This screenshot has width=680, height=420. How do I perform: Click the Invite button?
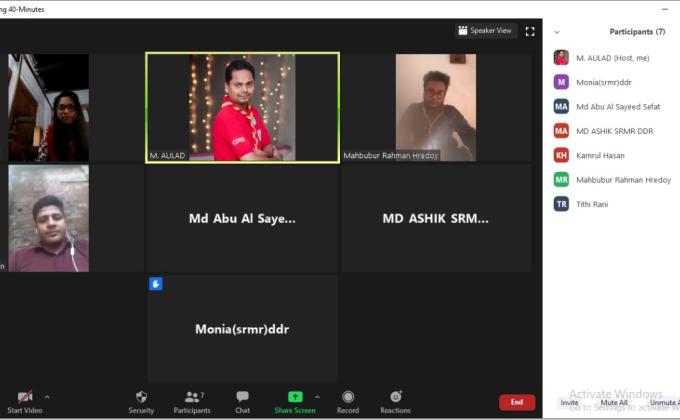(x=569, y=402)
